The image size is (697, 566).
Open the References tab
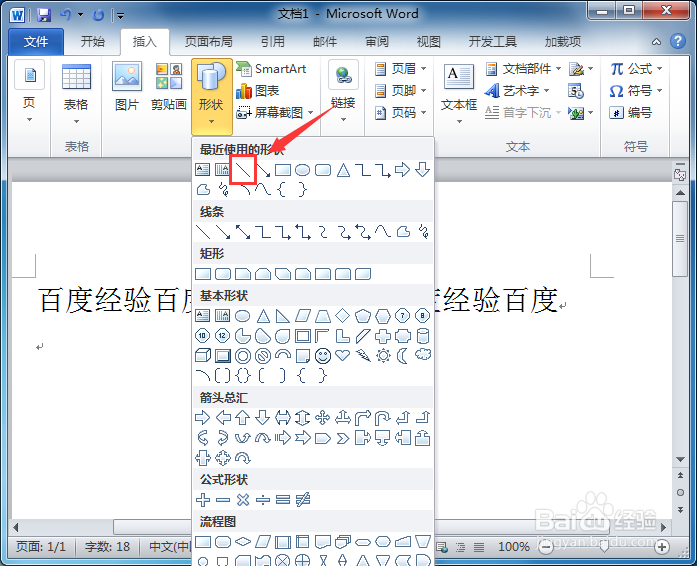[272, 42]
